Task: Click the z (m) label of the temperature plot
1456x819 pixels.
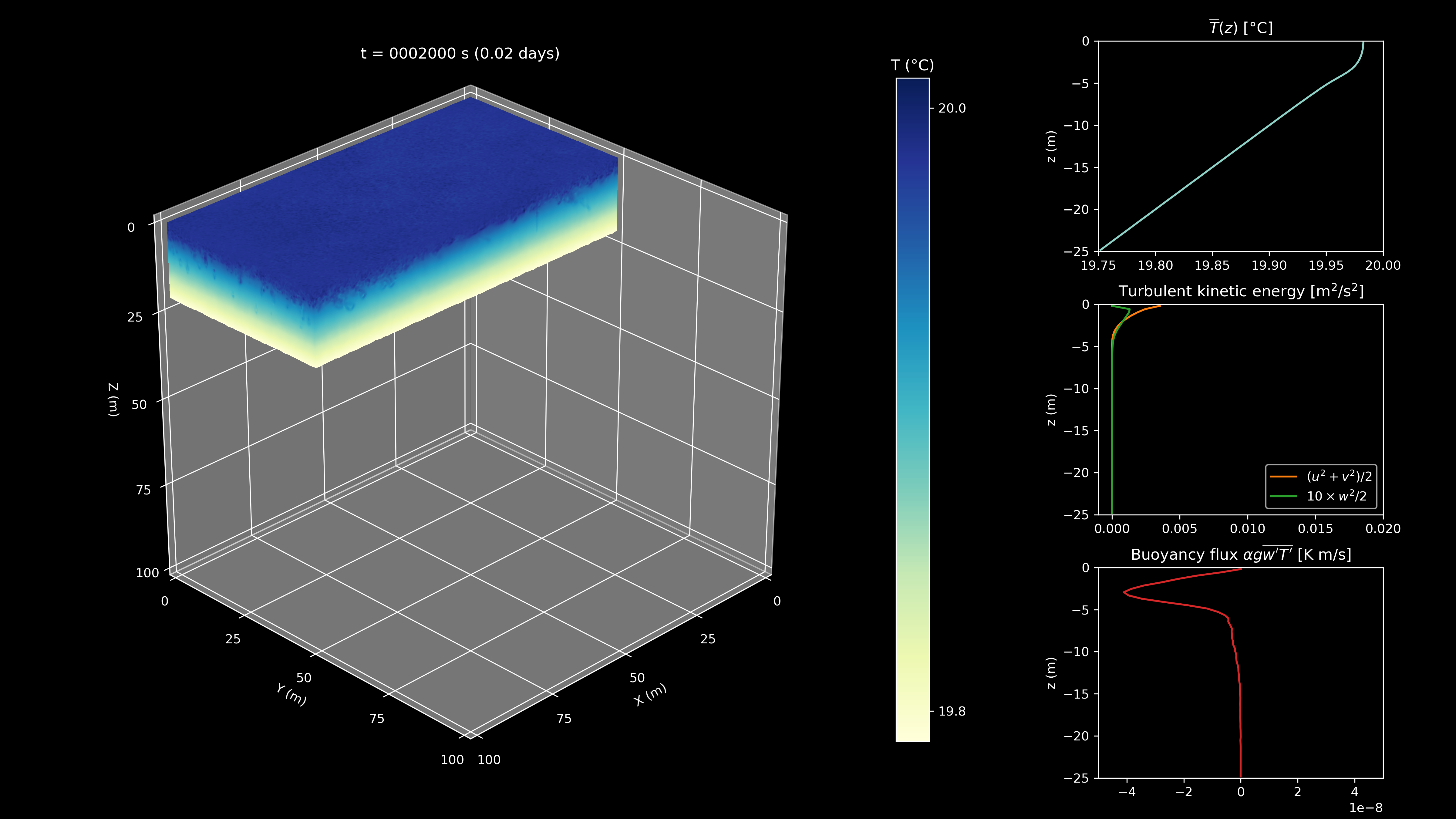Action: [x=1051, y=147]
